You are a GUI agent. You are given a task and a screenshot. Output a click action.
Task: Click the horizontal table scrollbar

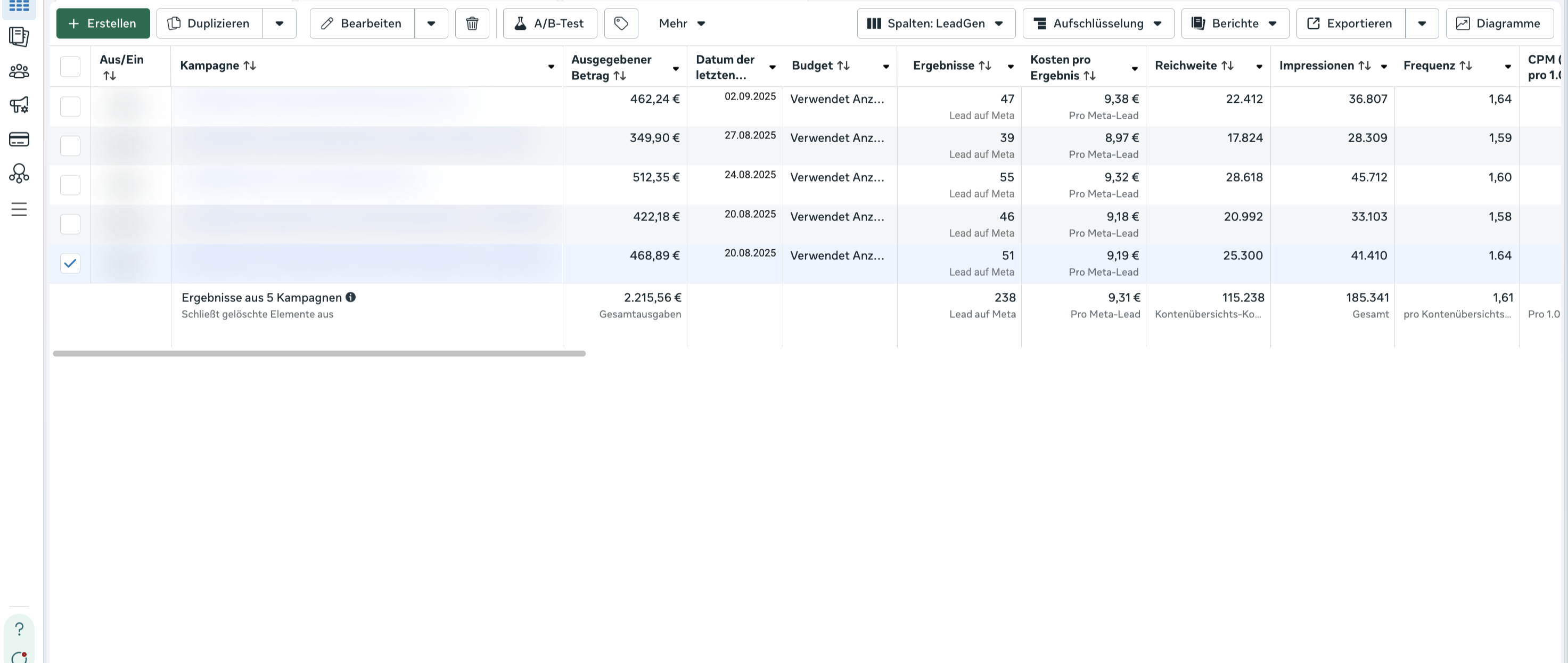pos(319,353)
